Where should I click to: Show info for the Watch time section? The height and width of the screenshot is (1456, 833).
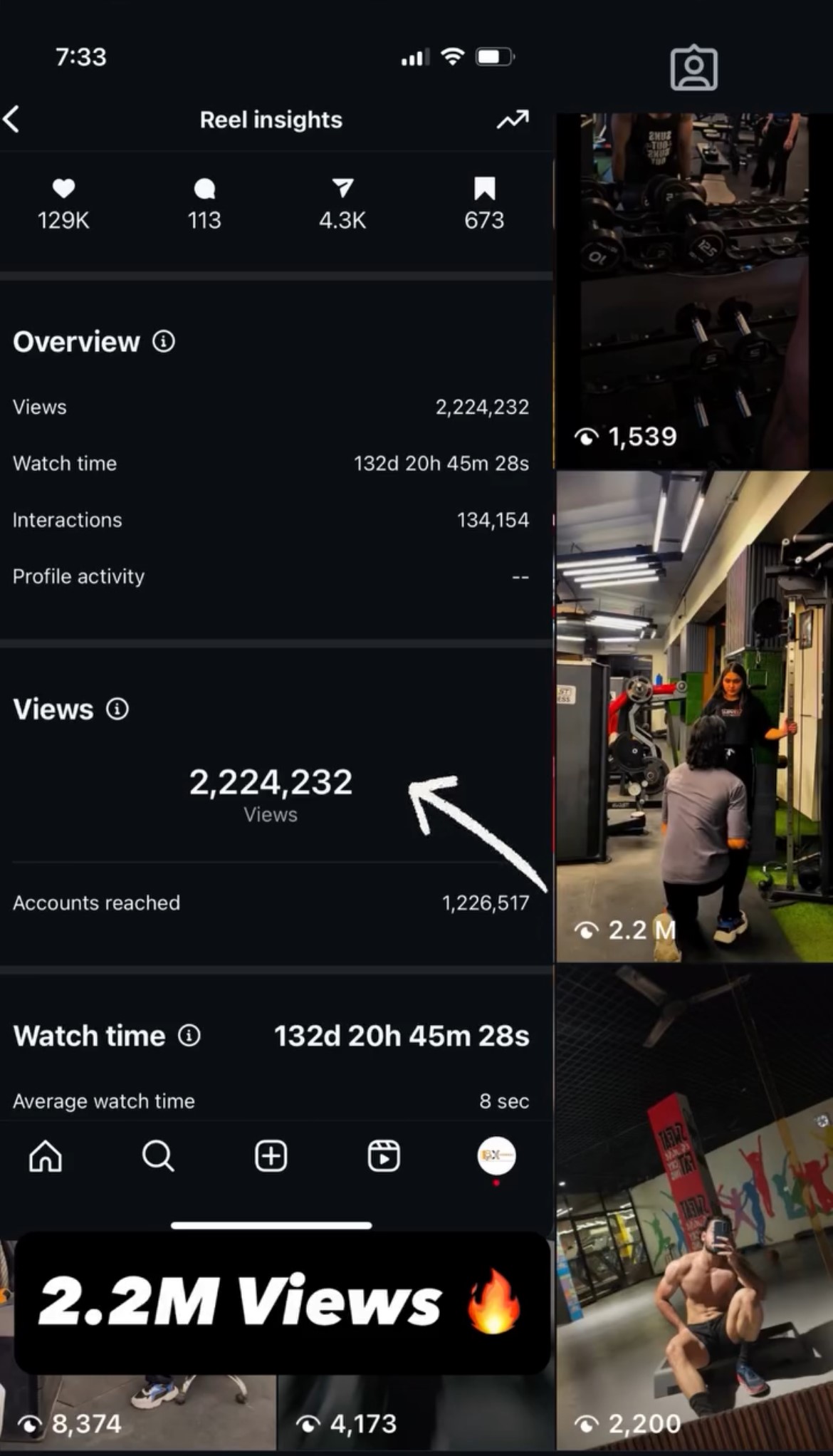[189, 1036]
